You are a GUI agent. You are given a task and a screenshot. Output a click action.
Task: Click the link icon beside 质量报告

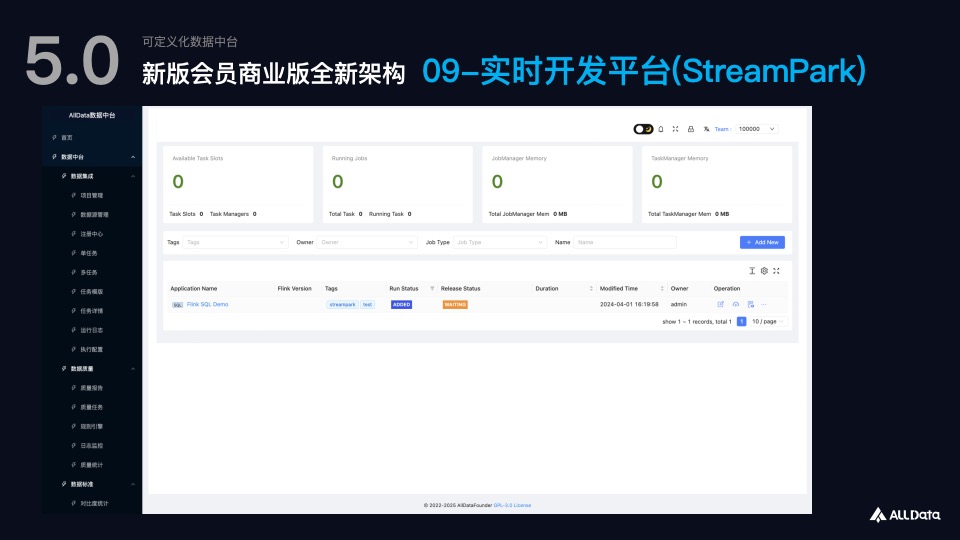(73, 388)
